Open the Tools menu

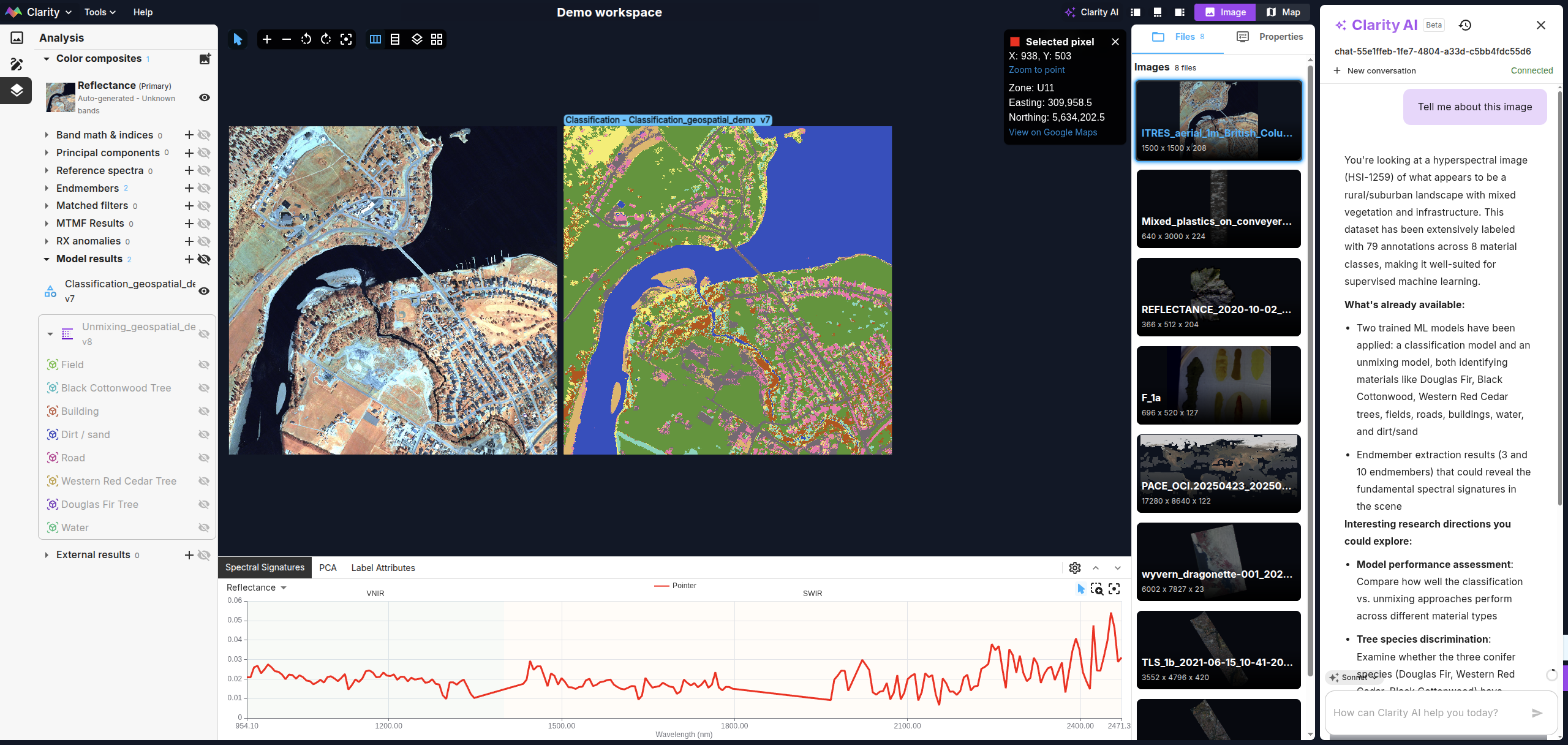coord(99,12)
